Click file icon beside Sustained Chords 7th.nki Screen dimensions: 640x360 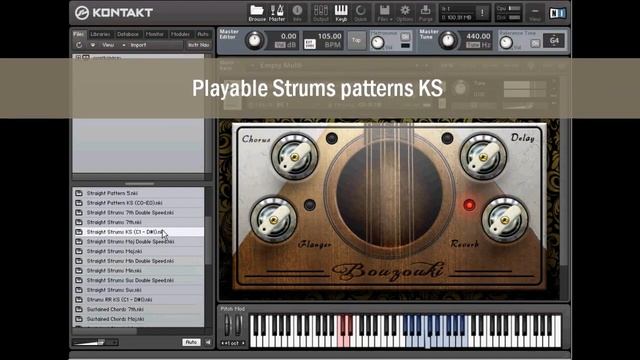(x=79, y=309)
